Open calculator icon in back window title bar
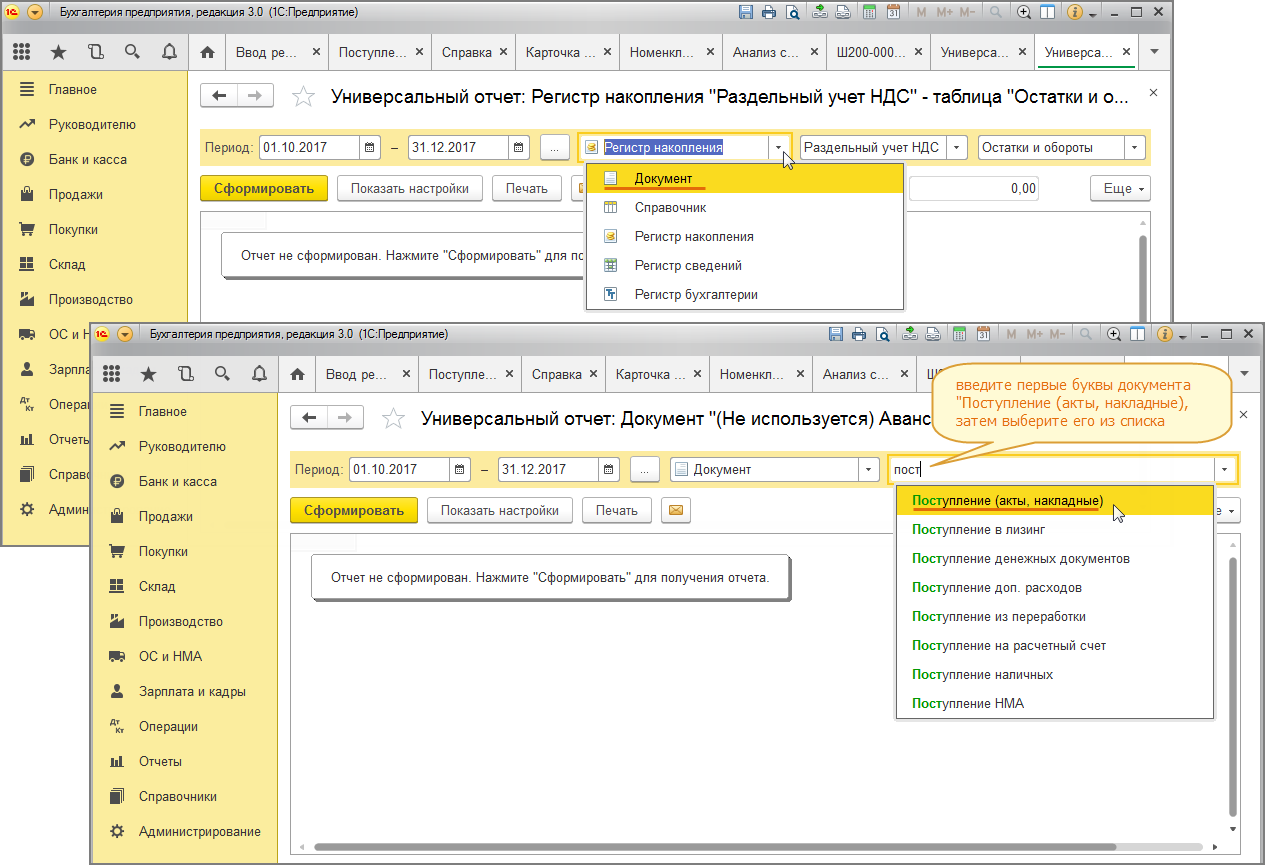The image size is (1267, 868). [869, 13]
